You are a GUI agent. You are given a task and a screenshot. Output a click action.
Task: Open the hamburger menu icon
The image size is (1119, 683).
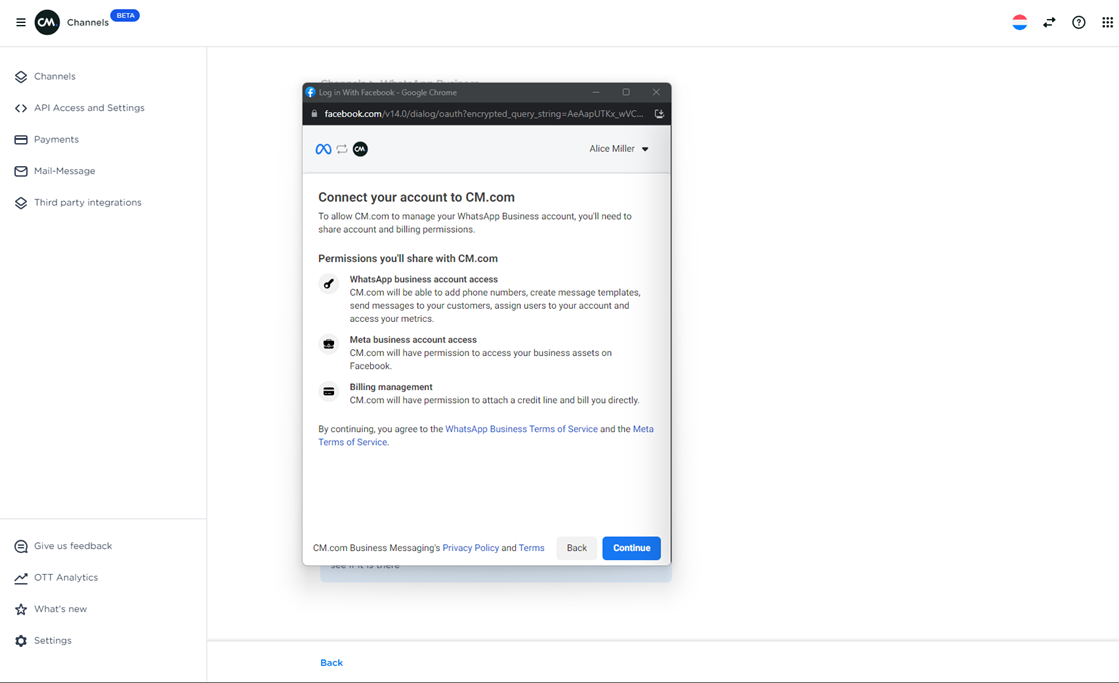pos(20,22)
